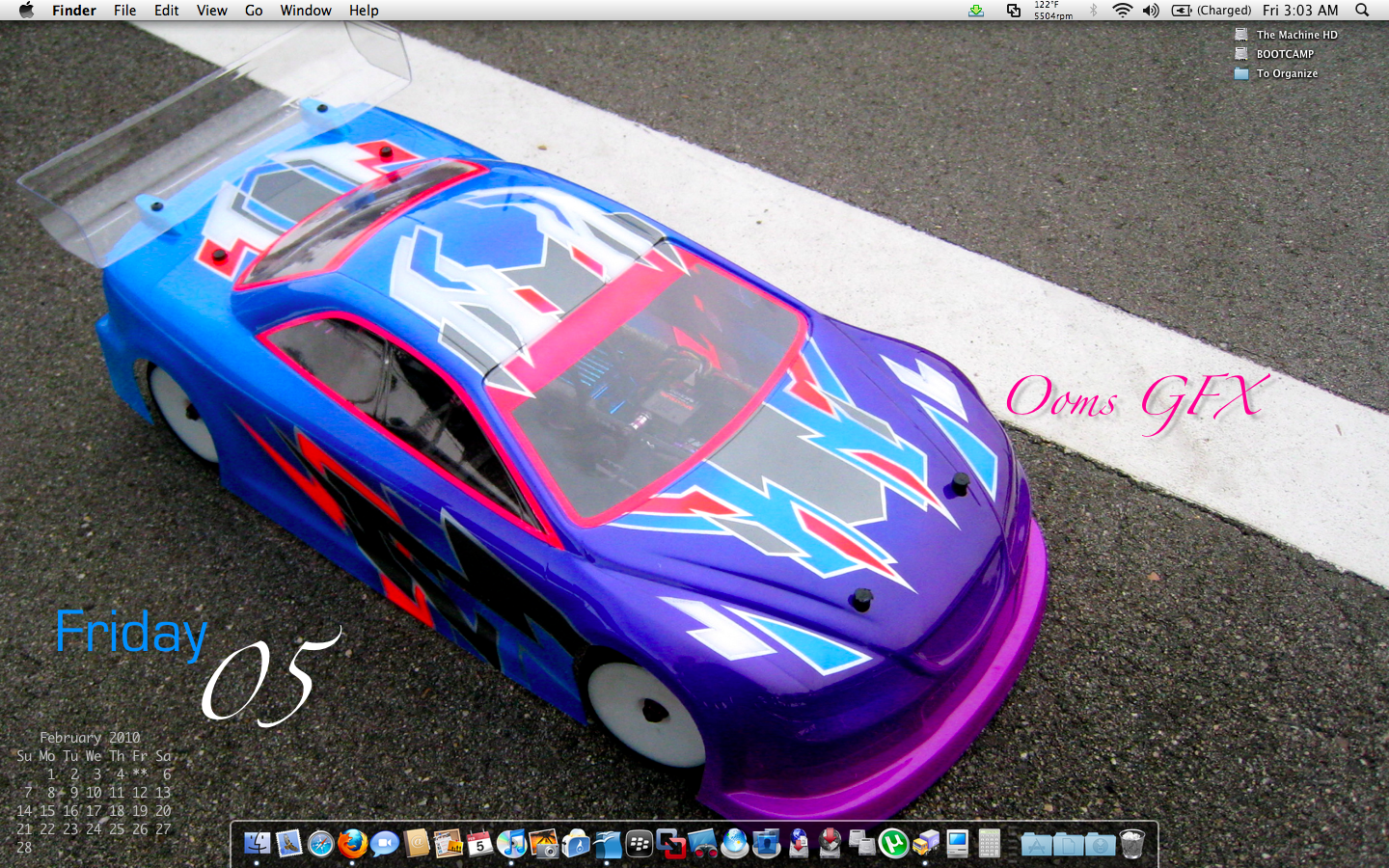1389x868 pixels.
Task: Open Applications folder stack in Dock
Action: coord(1036,845)
